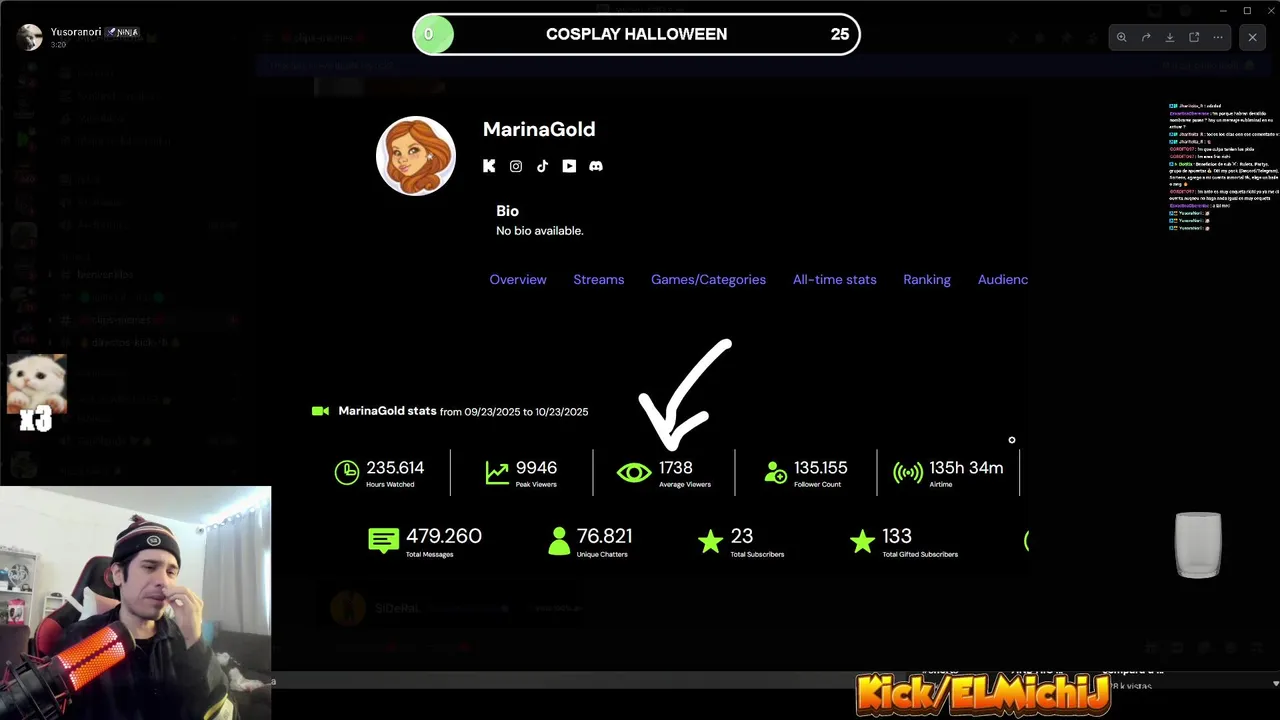Click the Yusoranori user avatar
The width and height of the screenshot is (1280, 720).
click(29, 37)
